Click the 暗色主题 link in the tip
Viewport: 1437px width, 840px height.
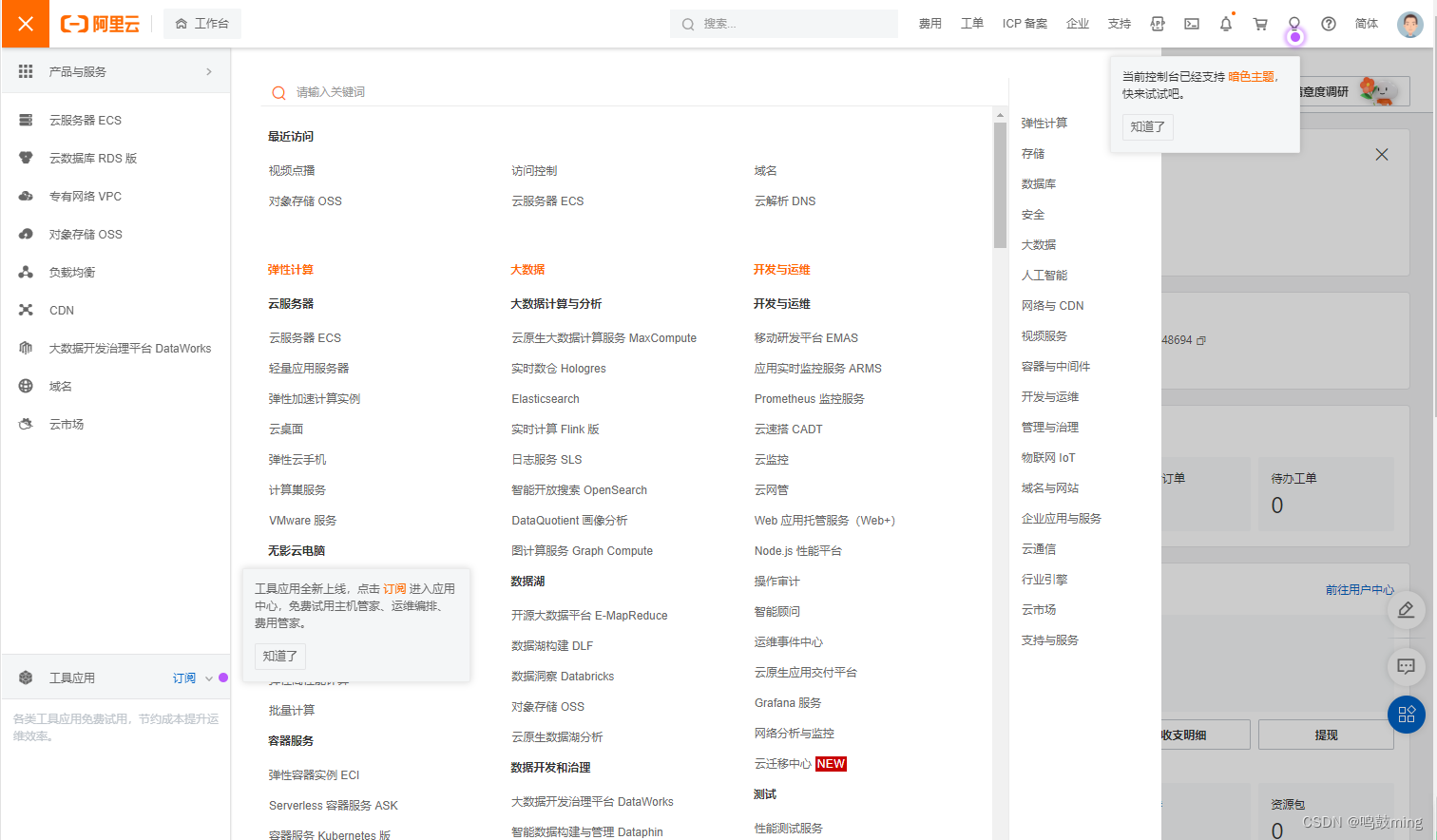point(1251,77)
